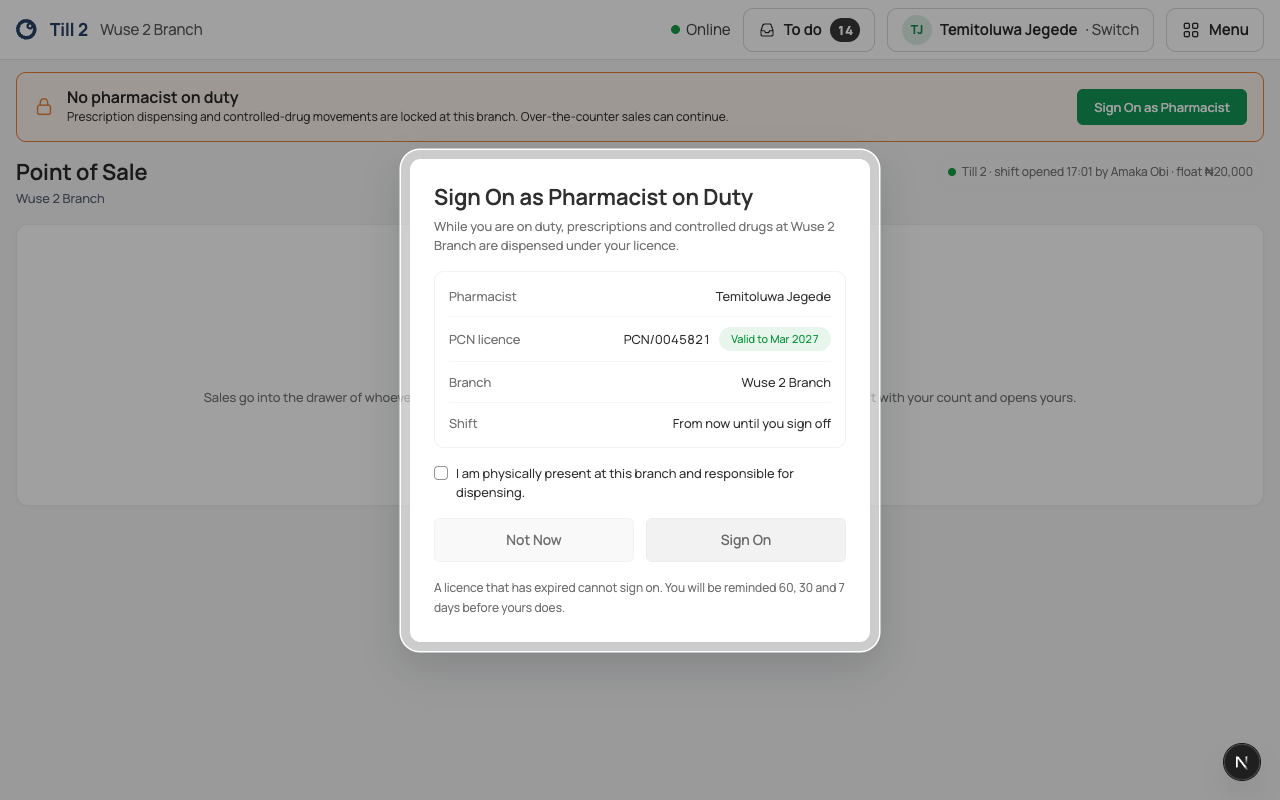
Task: Click the Valid to Mar 2027 badge
Action: click(775, 339)
